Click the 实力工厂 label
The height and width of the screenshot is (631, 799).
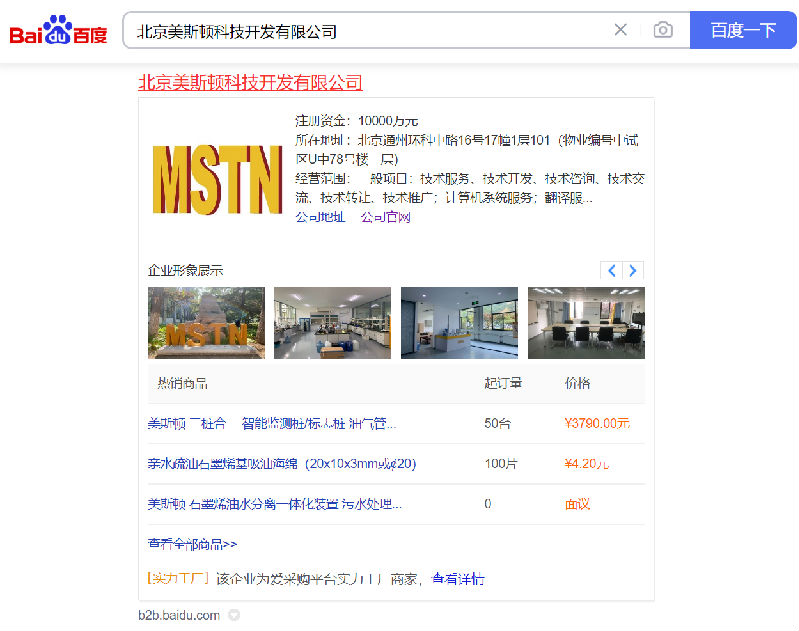[178, 579]
